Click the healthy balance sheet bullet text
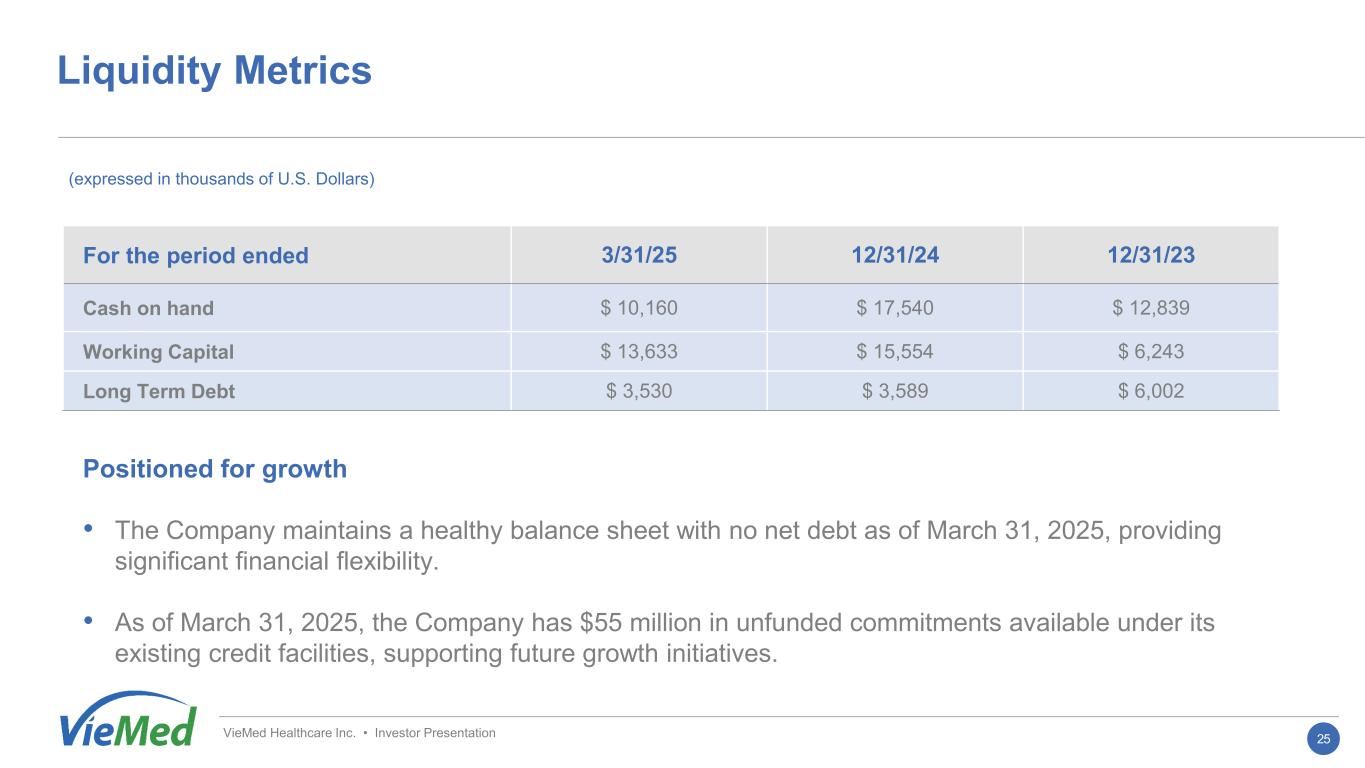 667,545
